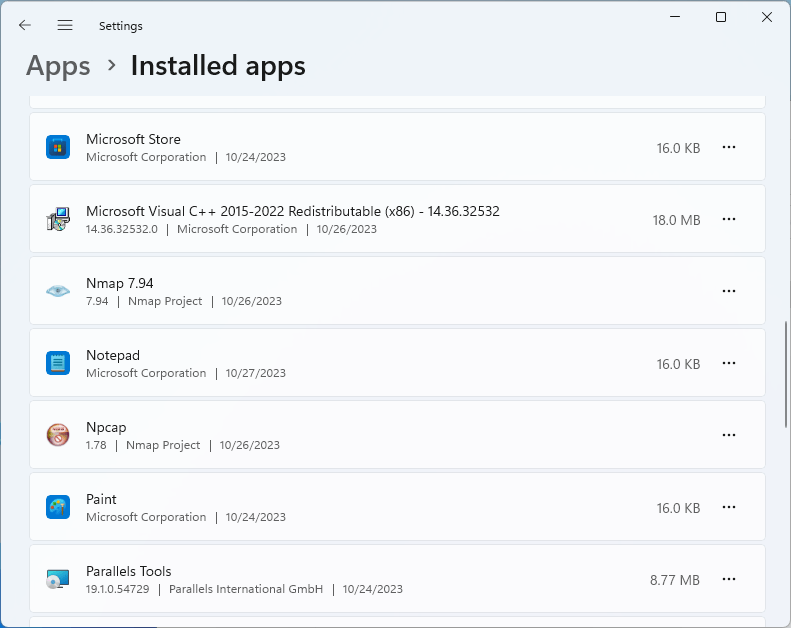Open more options for Microsoft Store
Screen dimensions: 791x628
click(729, 147)
